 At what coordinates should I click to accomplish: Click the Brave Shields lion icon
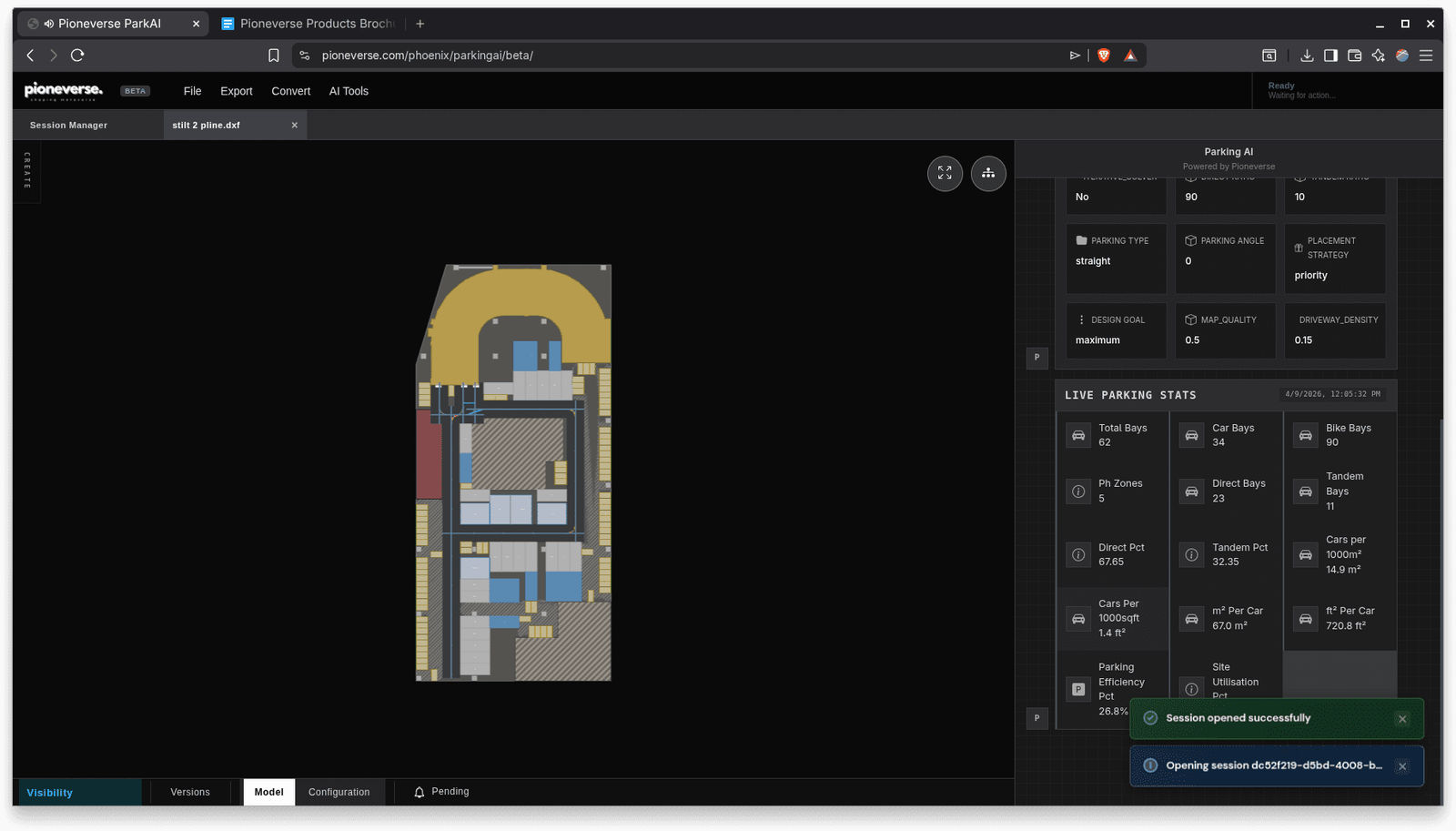pyautogui.click(x=1104, y=56)
